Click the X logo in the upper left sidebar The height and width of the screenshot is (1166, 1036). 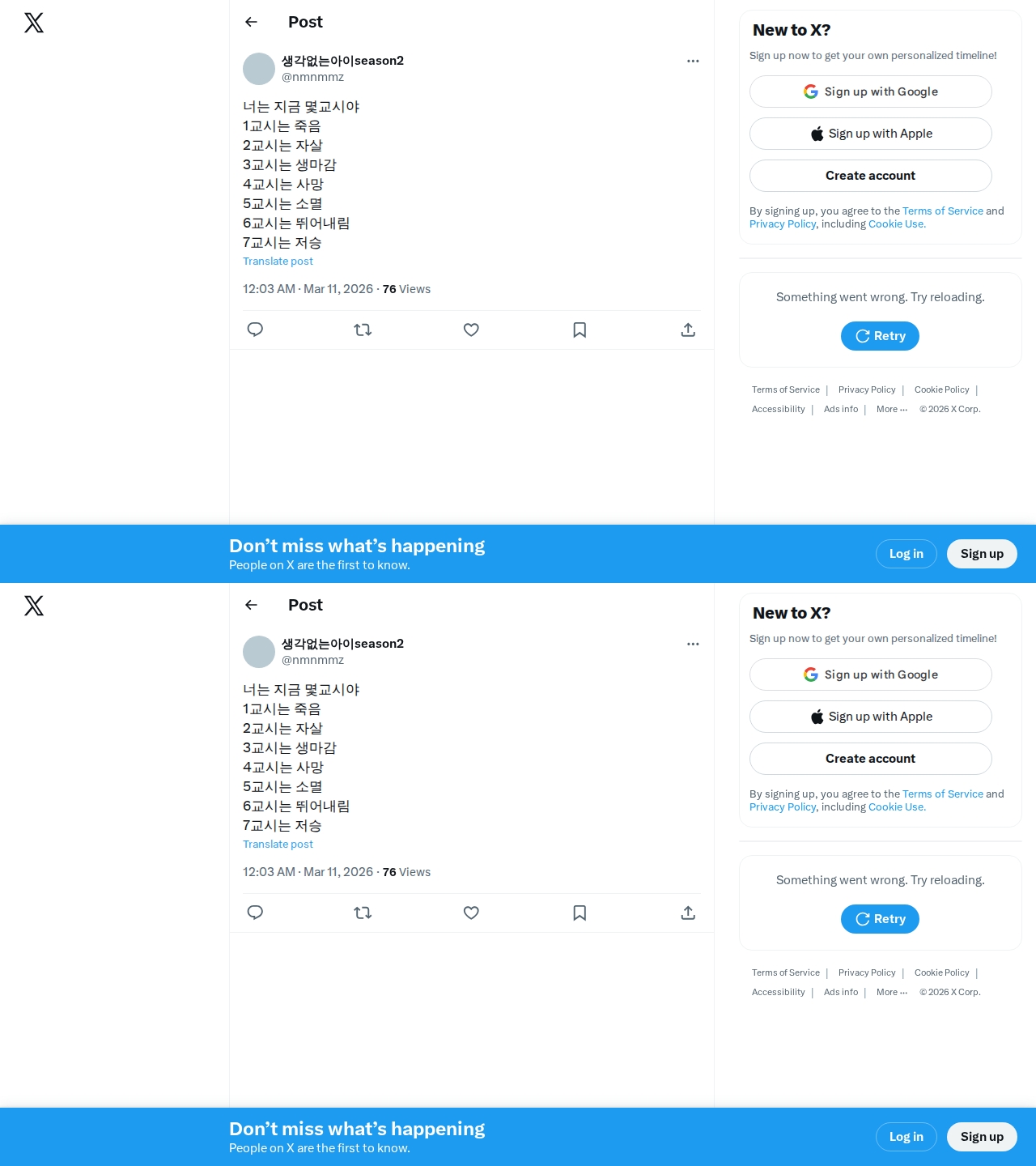34,23
